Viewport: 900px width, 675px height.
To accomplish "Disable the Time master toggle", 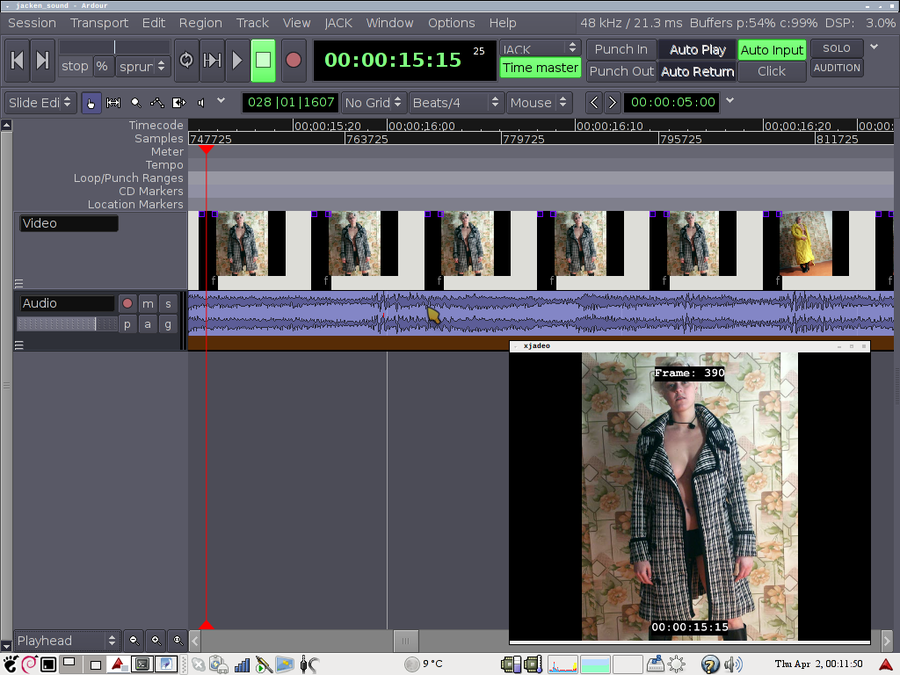I will click(540, 68).
